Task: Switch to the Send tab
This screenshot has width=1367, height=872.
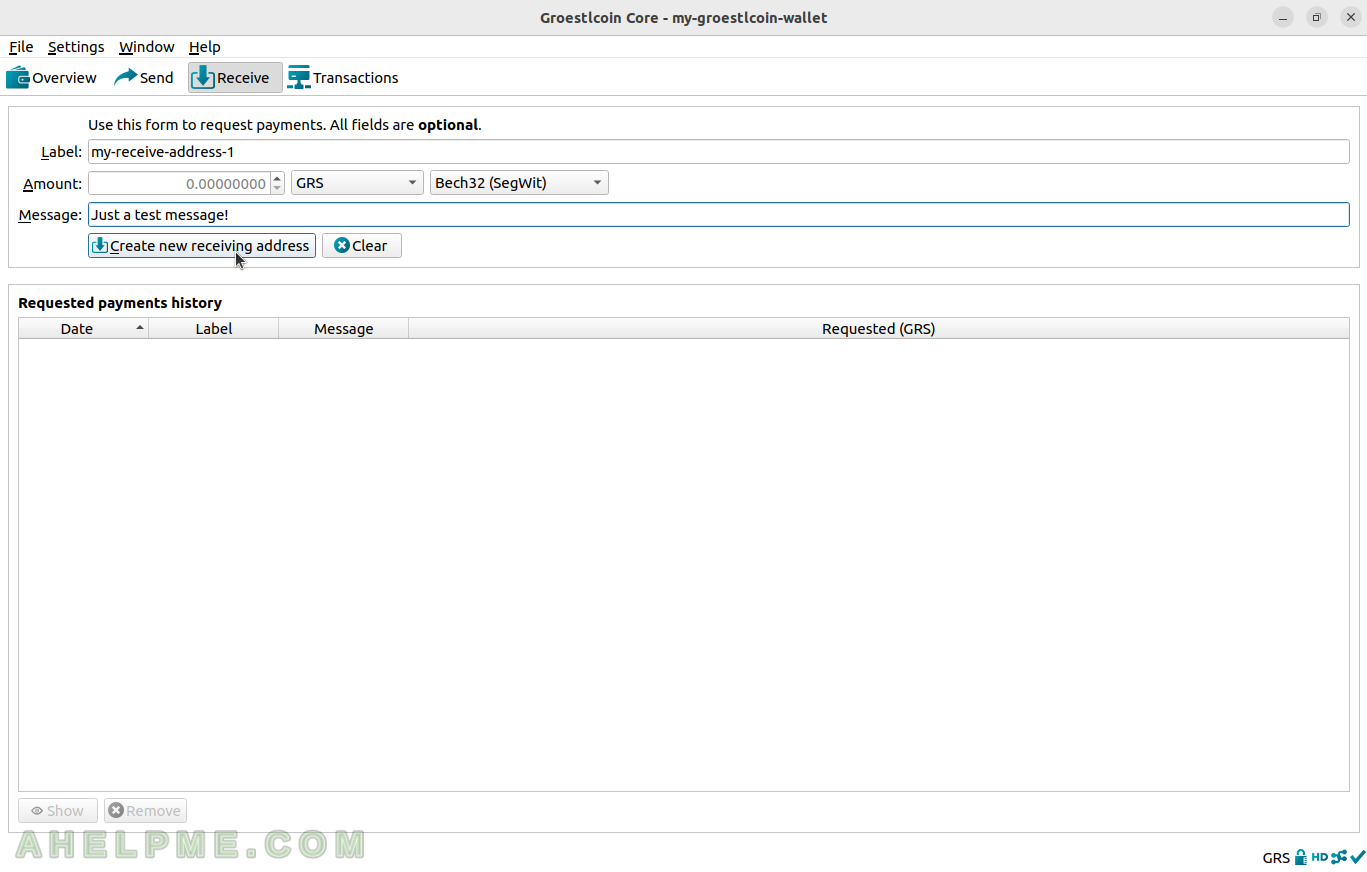Action: tap(144, 78)
